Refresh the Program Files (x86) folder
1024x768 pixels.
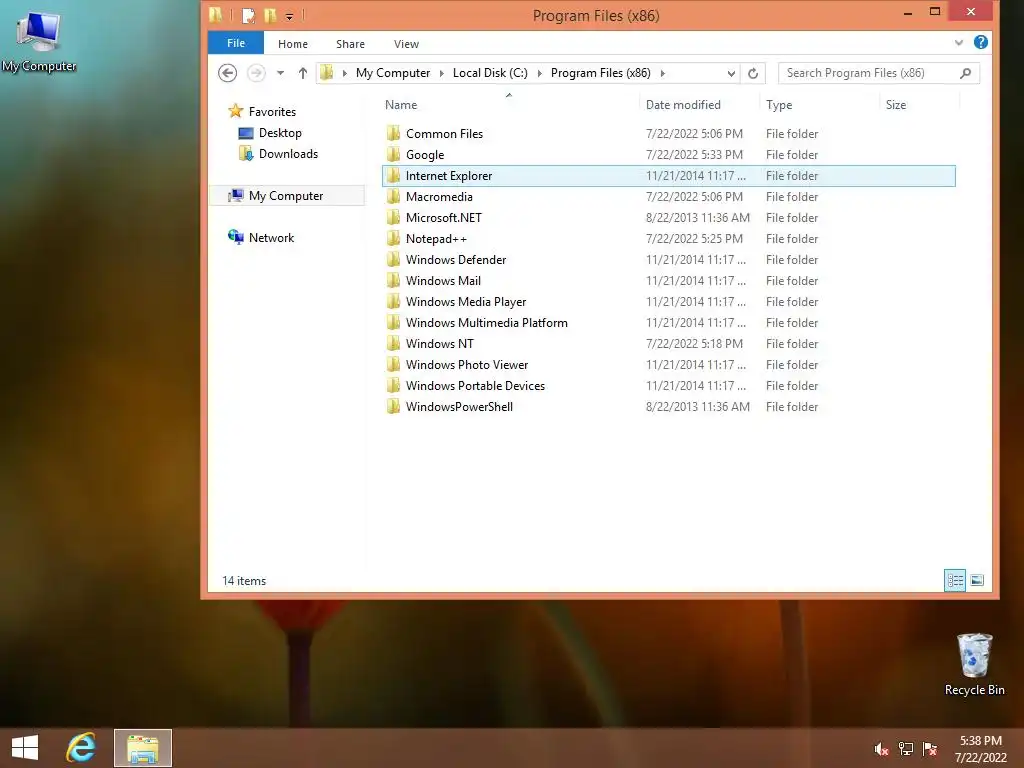pos(753,73)
